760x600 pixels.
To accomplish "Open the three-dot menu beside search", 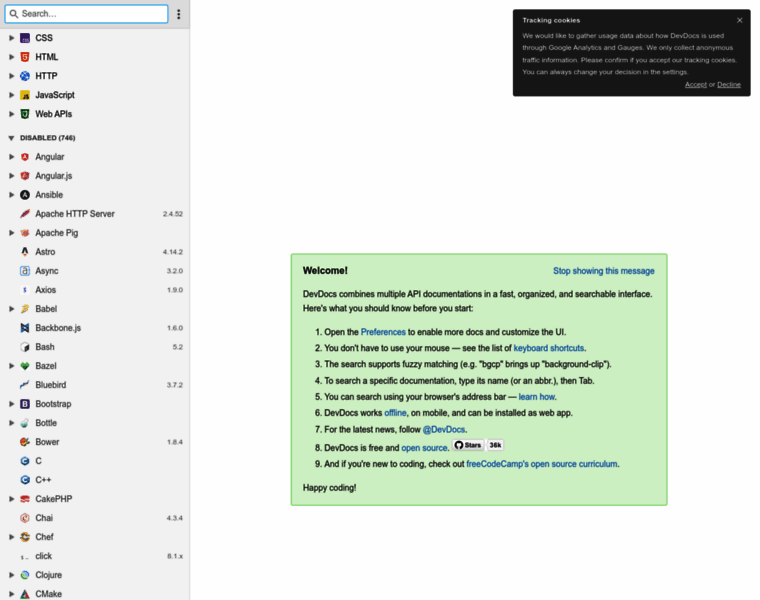I will pos(179,14).
